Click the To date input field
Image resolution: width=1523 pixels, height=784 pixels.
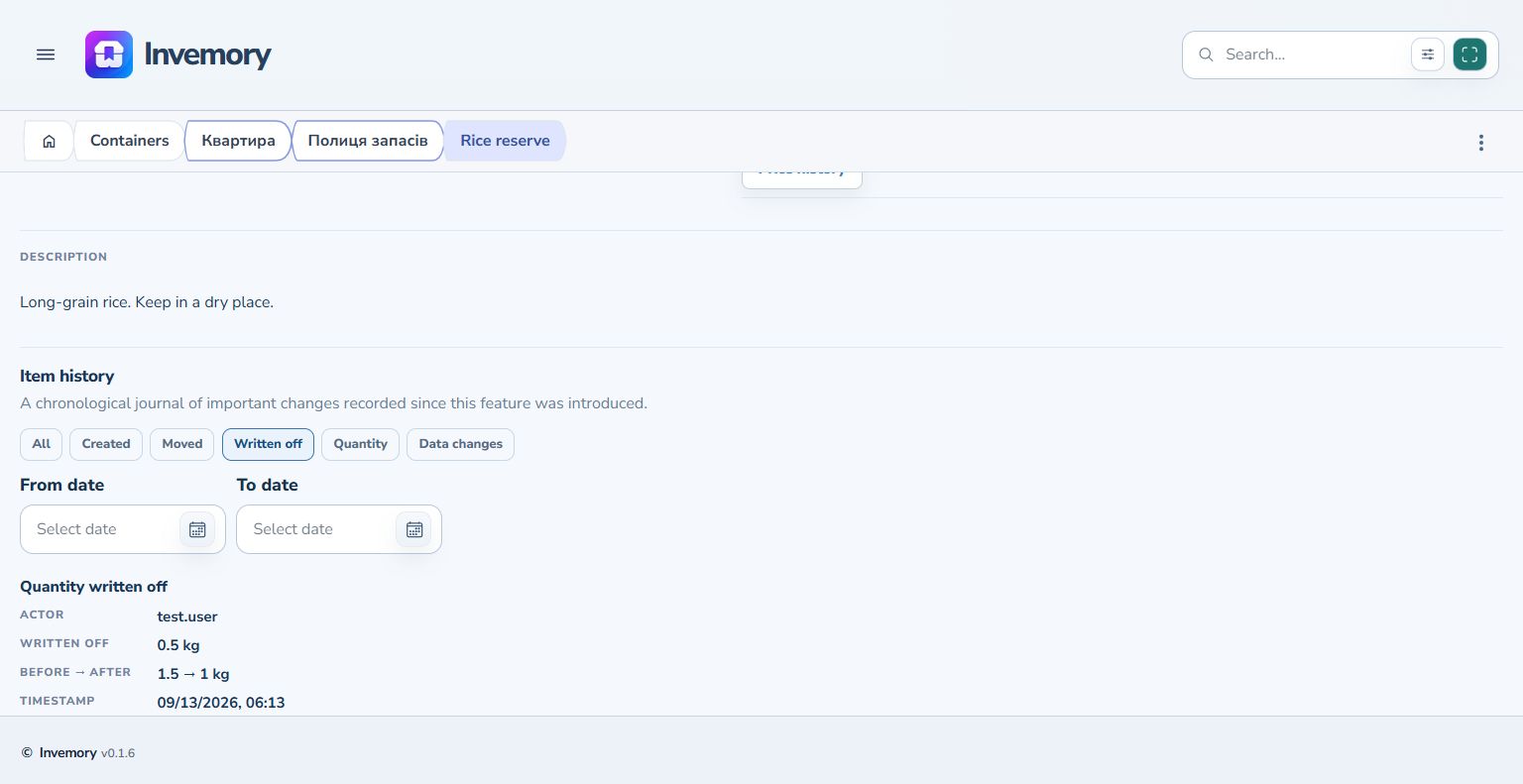339,529
